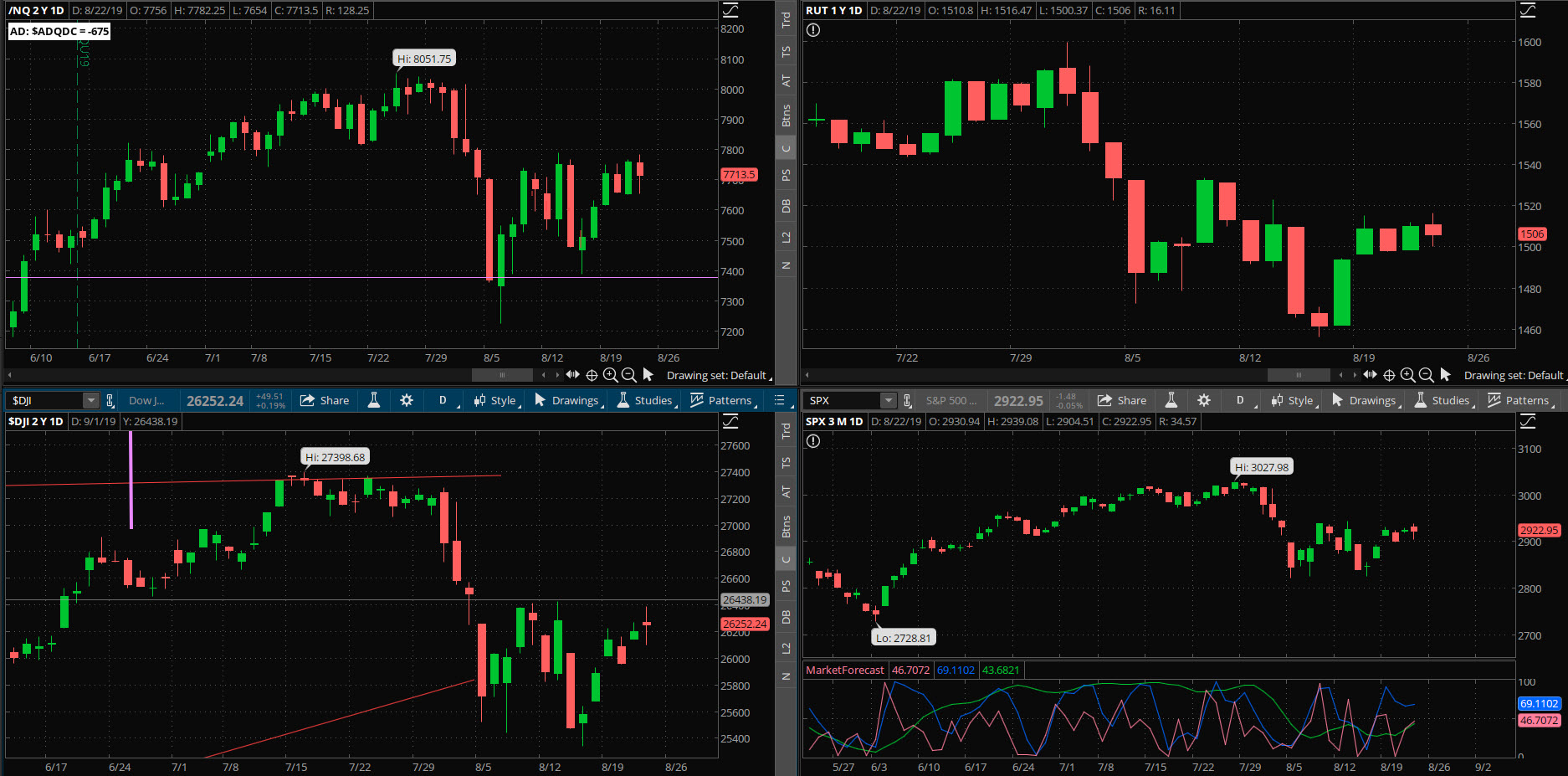Click the Btns side tab beside $DJI chart
1568x776 pixels.
coord(786,526)
